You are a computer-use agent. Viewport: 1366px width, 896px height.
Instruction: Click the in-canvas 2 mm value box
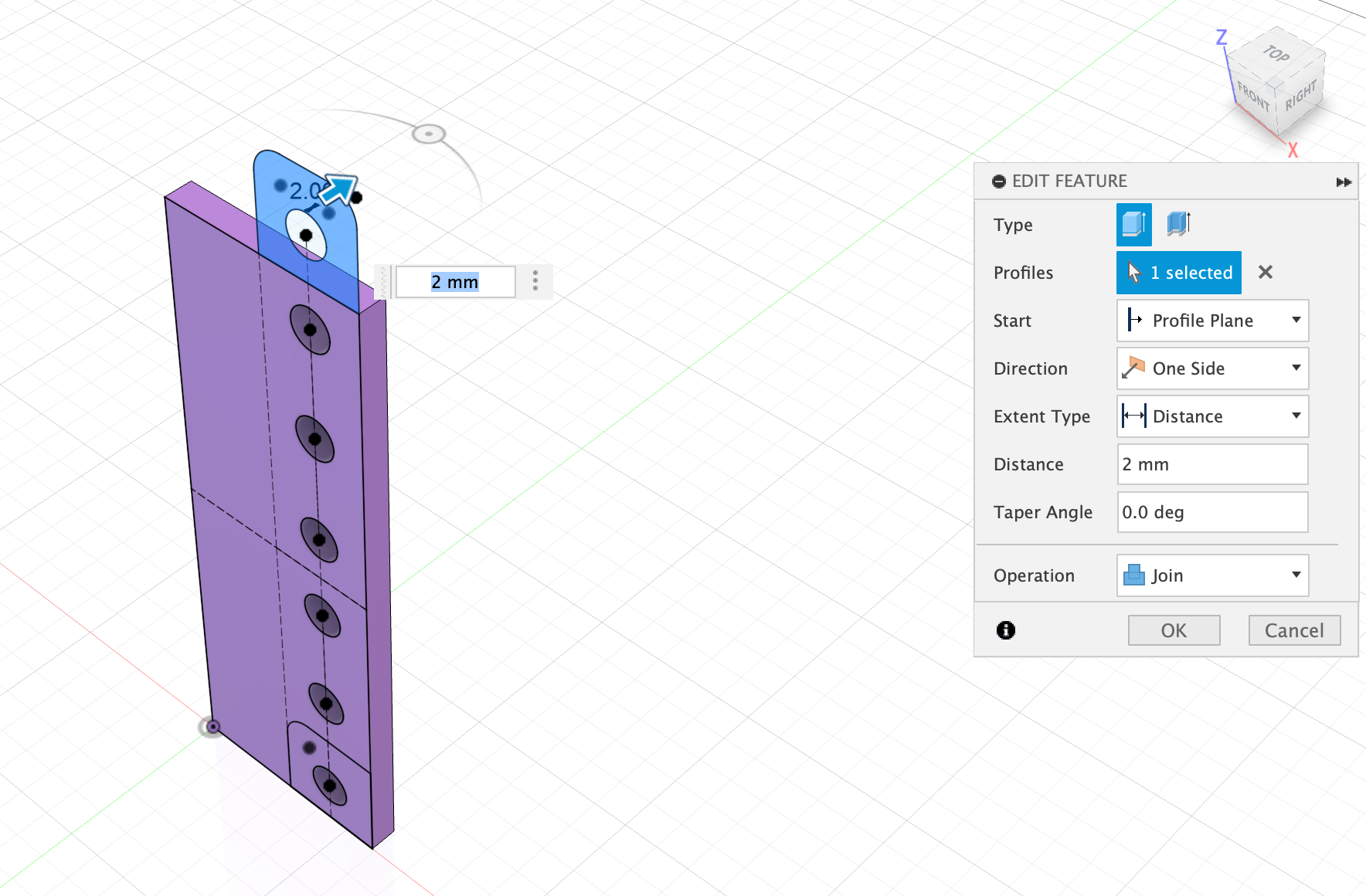click(455, 282)
